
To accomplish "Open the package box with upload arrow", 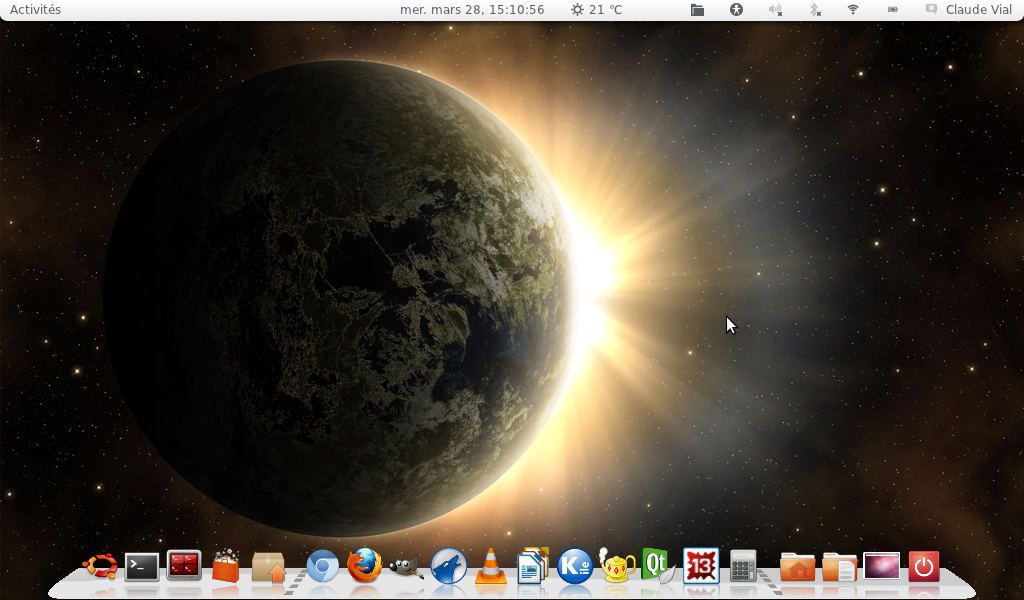I will coord(268,566).
